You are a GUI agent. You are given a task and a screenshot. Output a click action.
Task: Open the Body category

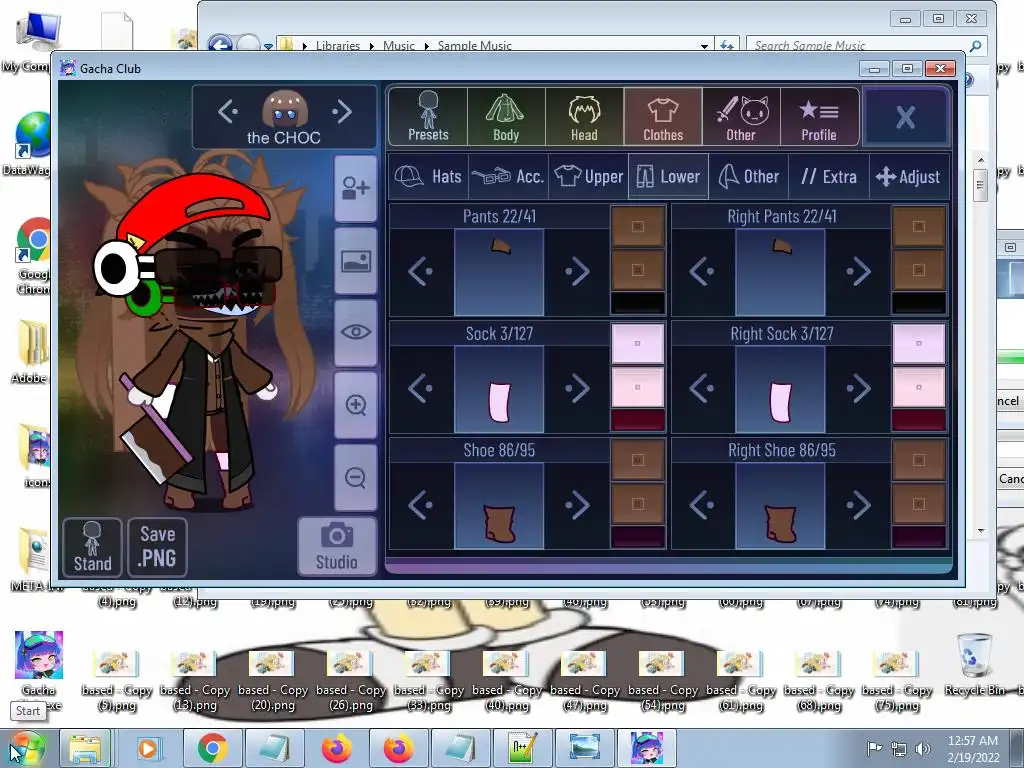505,116
